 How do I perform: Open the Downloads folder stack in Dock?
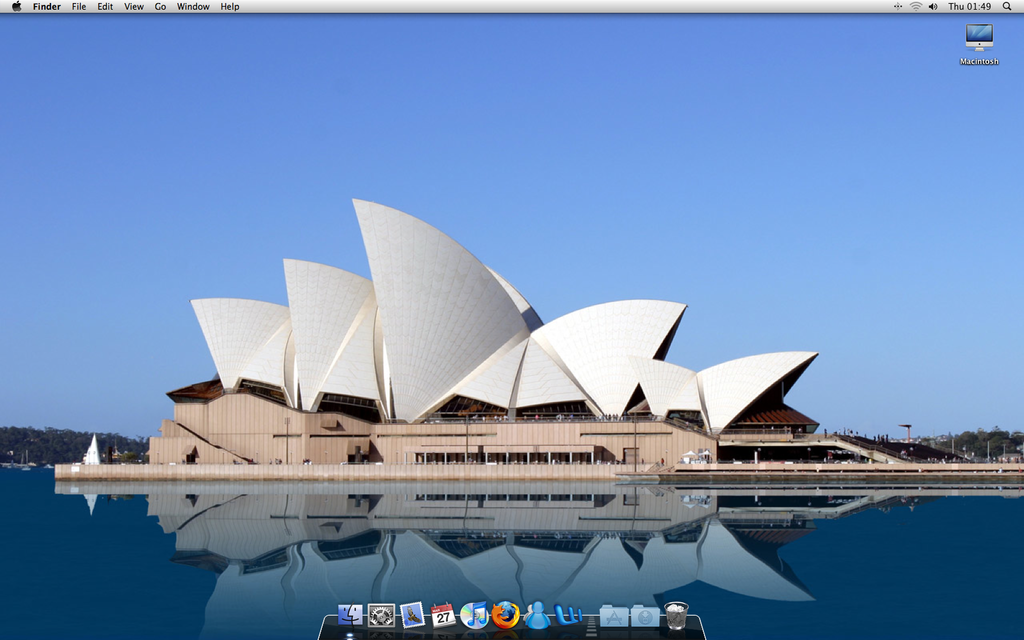[x=645, y=616]
